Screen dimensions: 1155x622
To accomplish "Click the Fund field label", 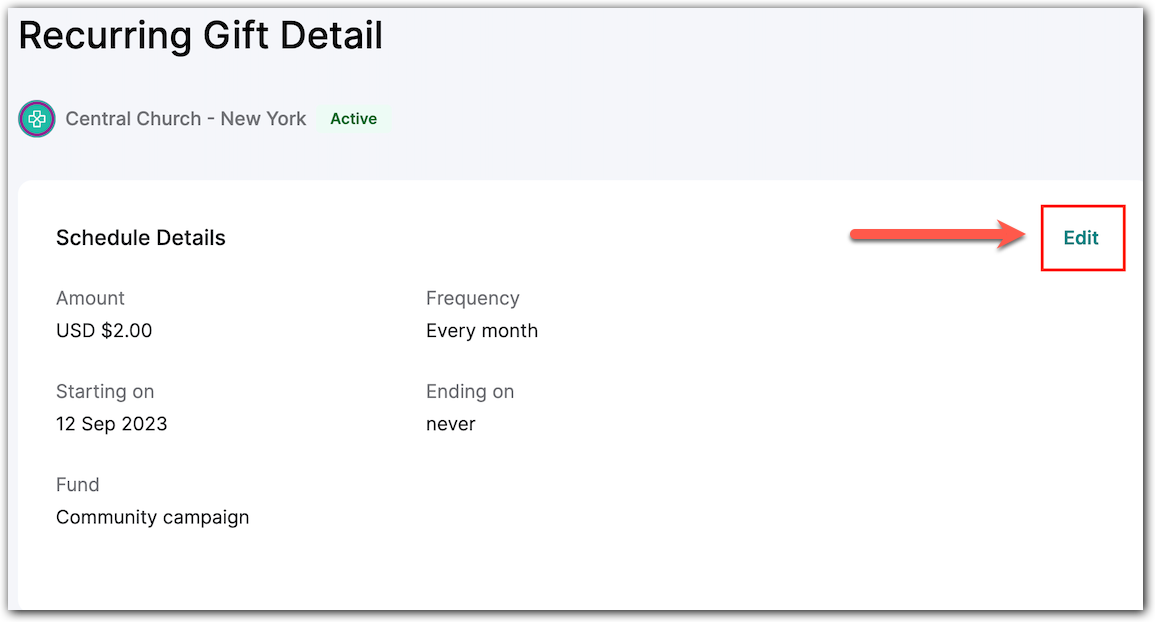I will coord(77,484).
